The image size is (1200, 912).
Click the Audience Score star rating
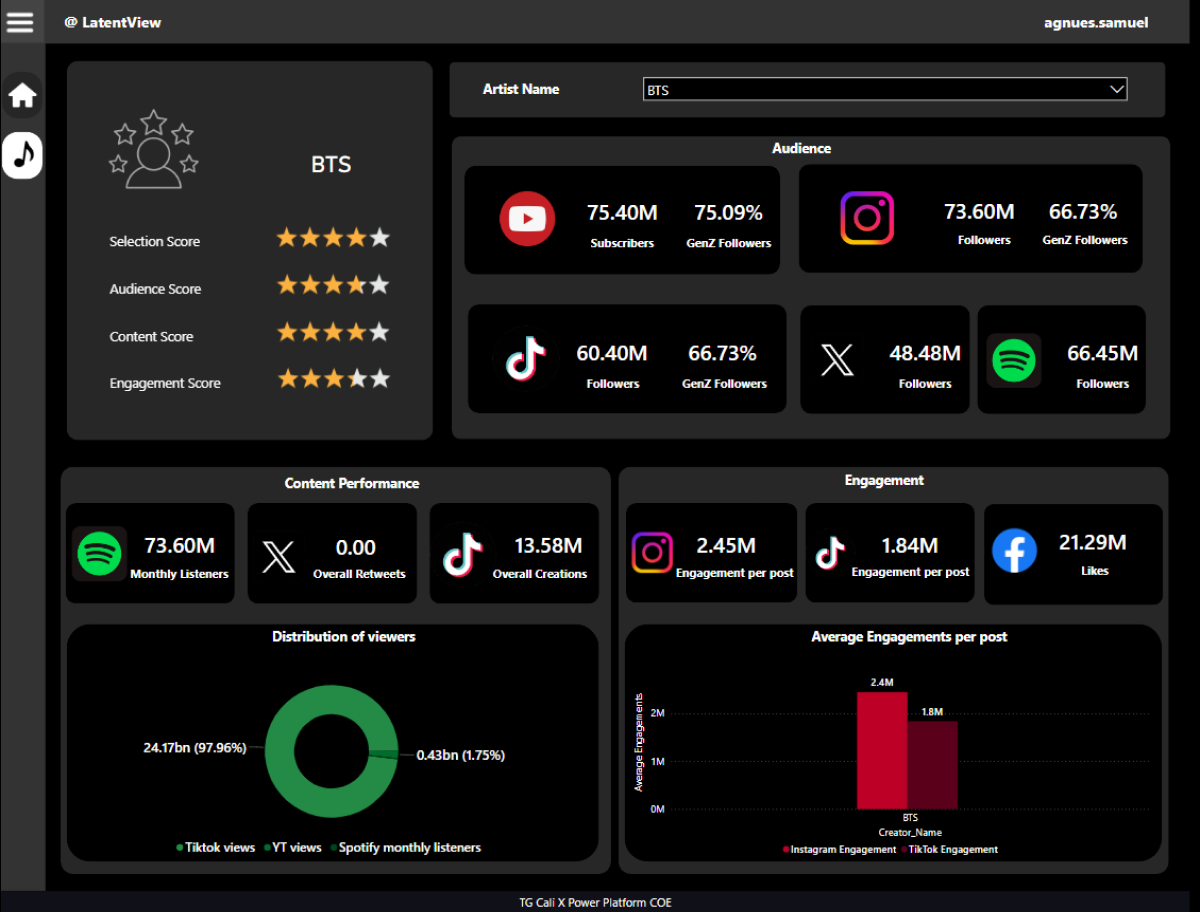click(x=333, y=285)
